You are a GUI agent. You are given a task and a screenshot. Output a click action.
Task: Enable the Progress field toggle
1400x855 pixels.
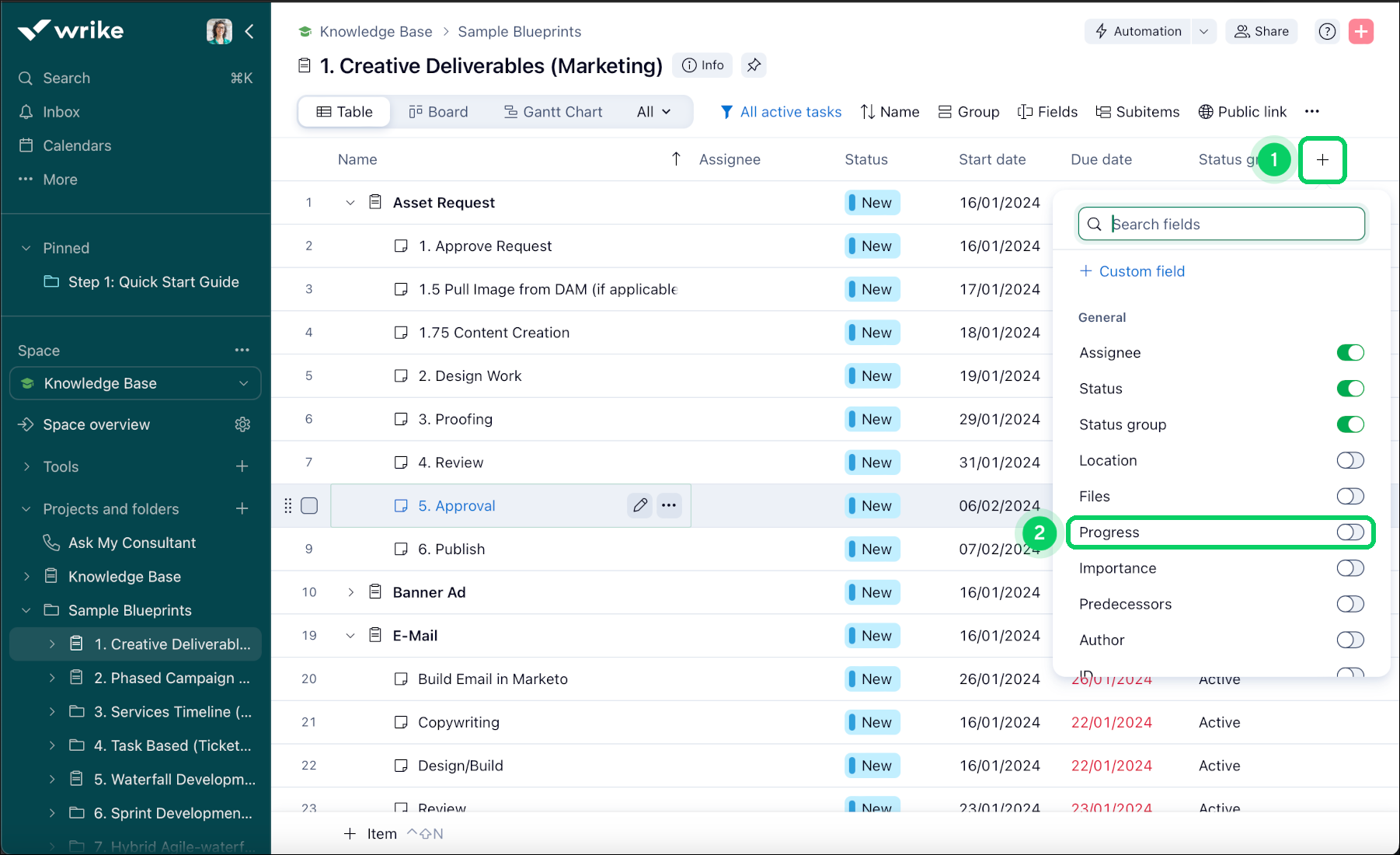pyautogui.click(x=1350, y=532)
